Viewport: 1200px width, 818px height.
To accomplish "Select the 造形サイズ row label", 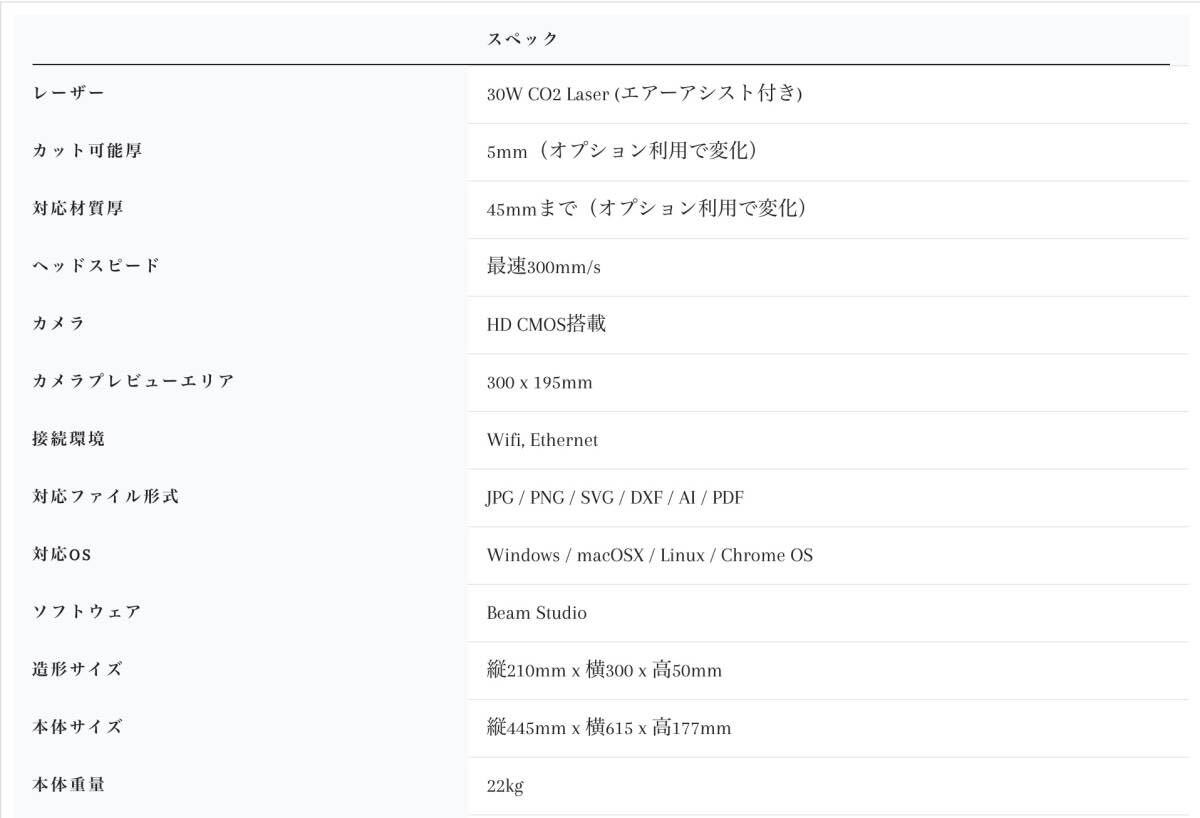I will (77, 669).
